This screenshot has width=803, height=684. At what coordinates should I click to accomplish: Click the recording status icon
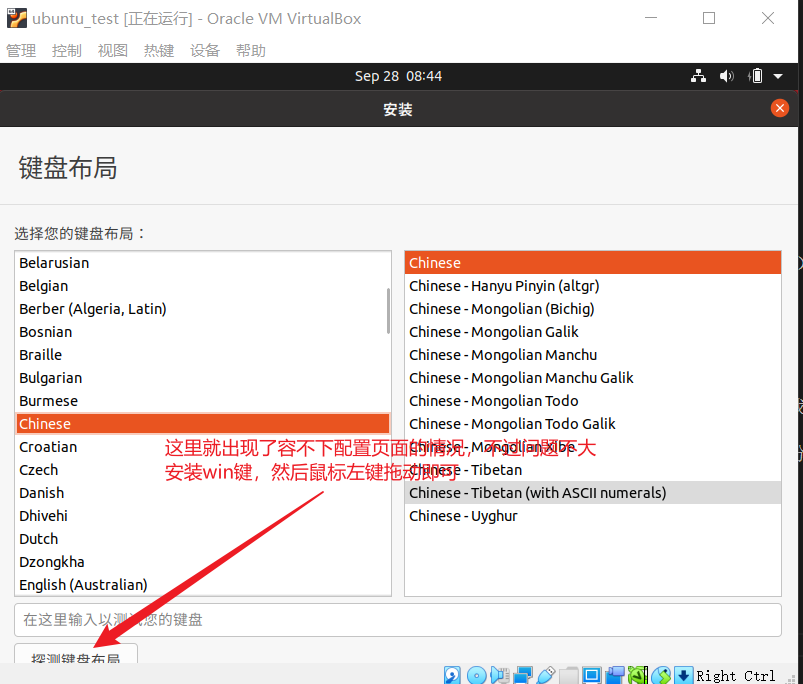pos(615,675)
